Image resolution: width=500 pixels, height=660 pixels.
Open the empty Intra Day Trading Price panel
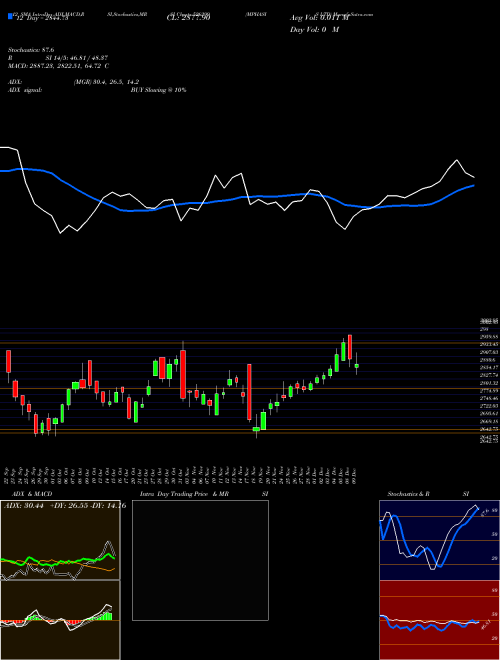pos(200,560)
